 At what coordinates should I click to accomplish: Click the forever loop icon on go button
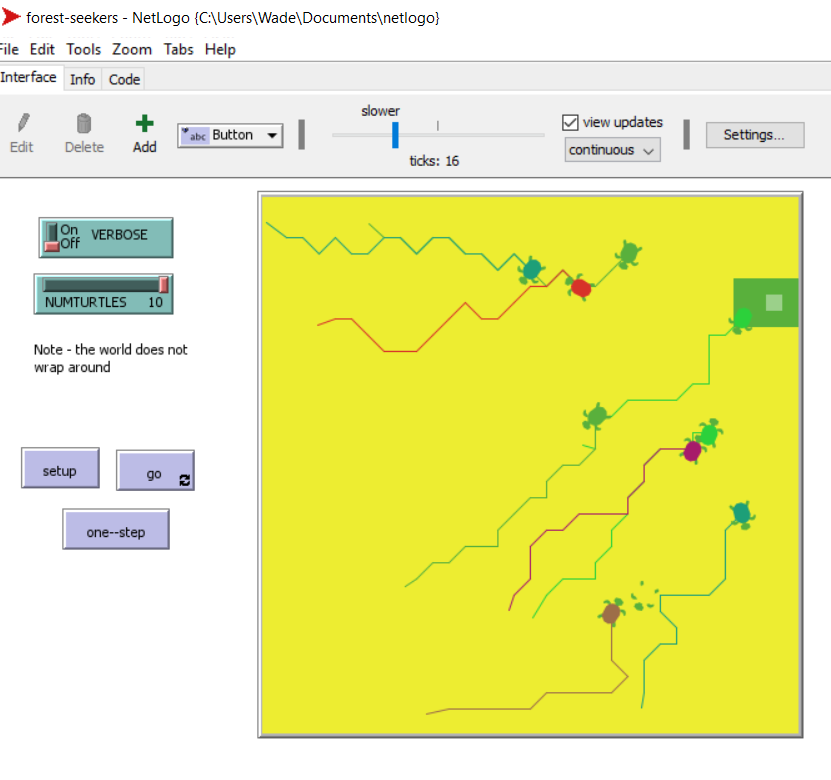coord(183,480)
